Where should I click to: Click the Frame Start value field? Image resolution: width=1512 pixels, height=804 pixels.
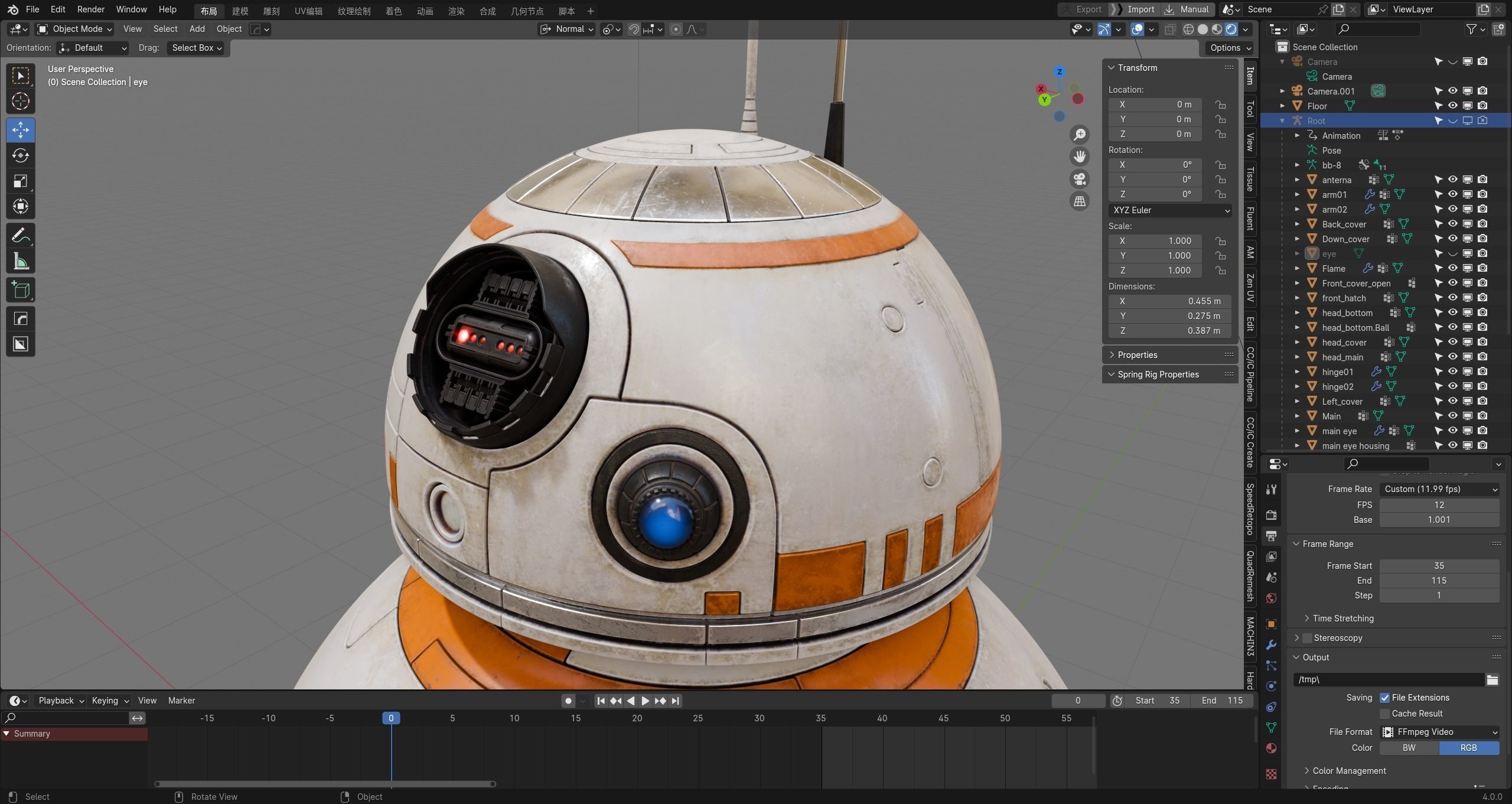point(1439,566)
